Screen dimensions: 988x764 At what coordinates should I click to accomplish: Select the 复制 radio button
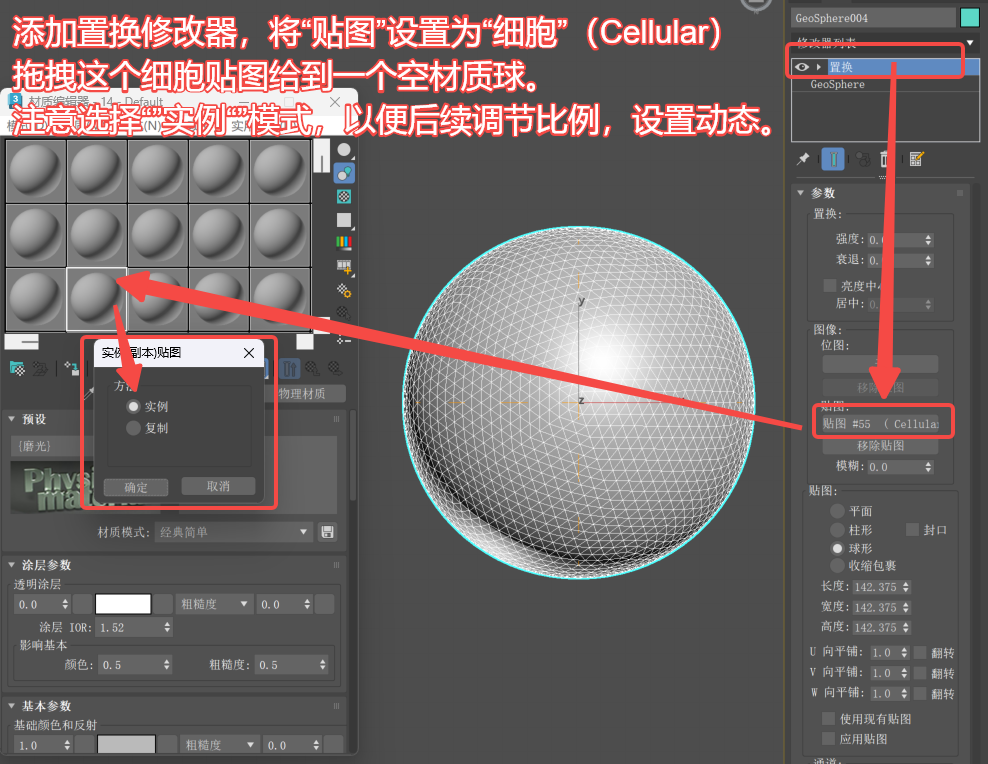[x=133, y=428]
